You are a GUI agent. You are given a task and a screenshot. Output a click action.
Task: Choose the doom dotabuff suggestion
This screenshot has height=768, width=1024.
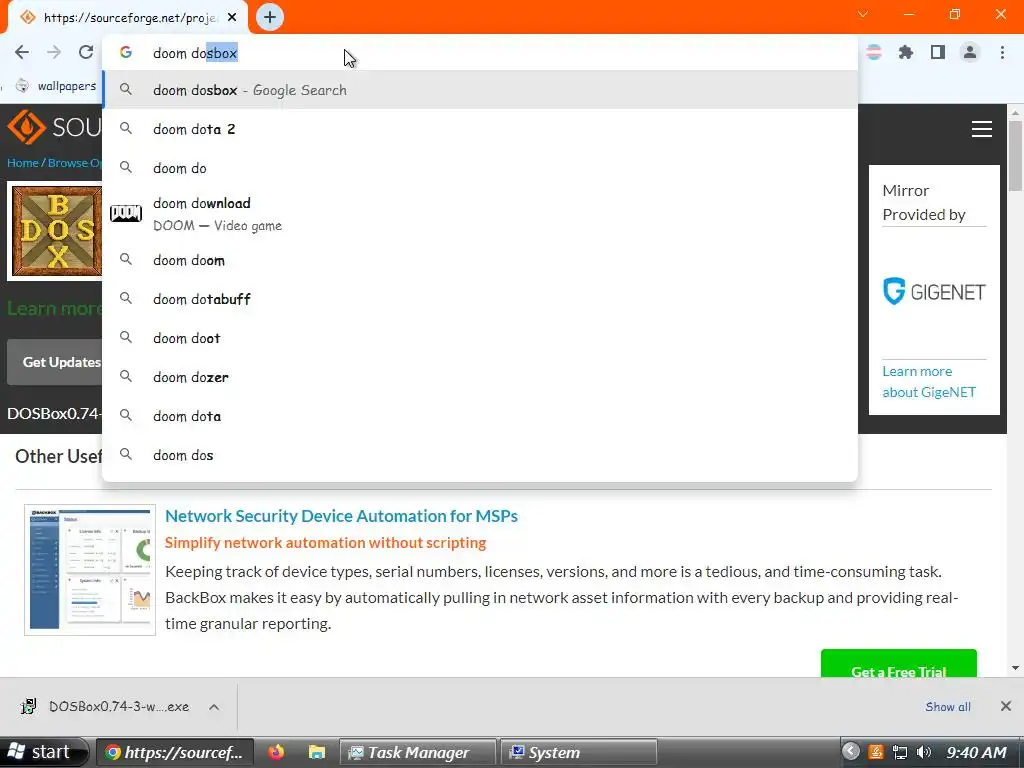pyautogui.click(x=480, y=299)
